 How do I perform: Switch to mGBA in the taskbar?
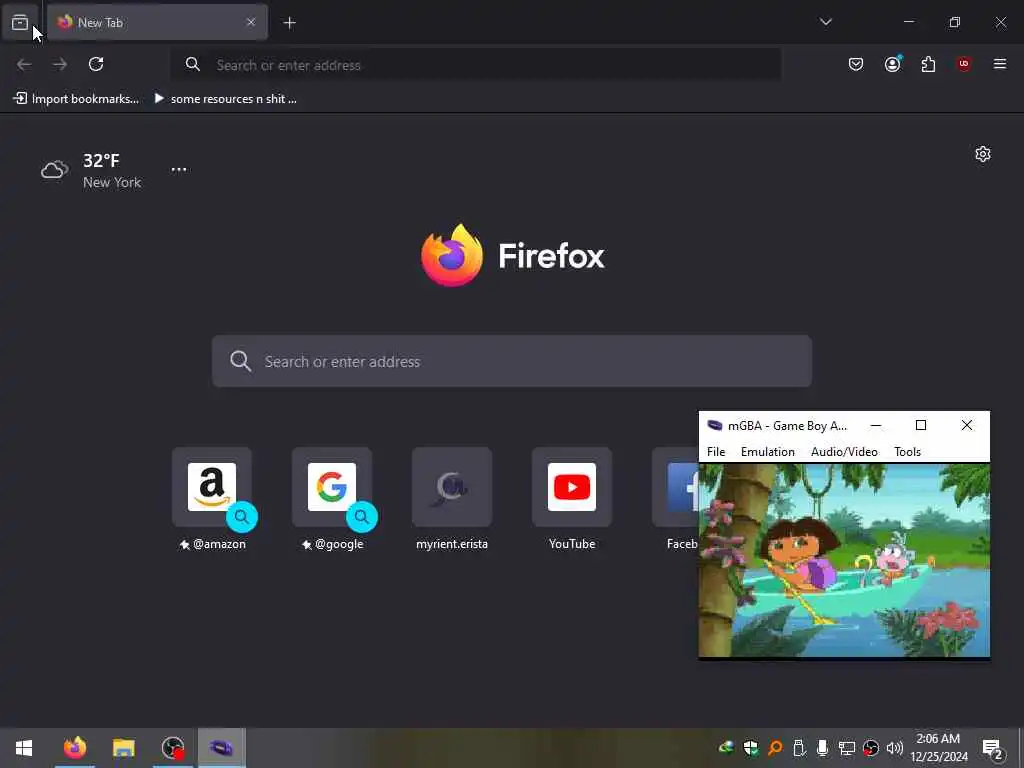click(221, 748)
